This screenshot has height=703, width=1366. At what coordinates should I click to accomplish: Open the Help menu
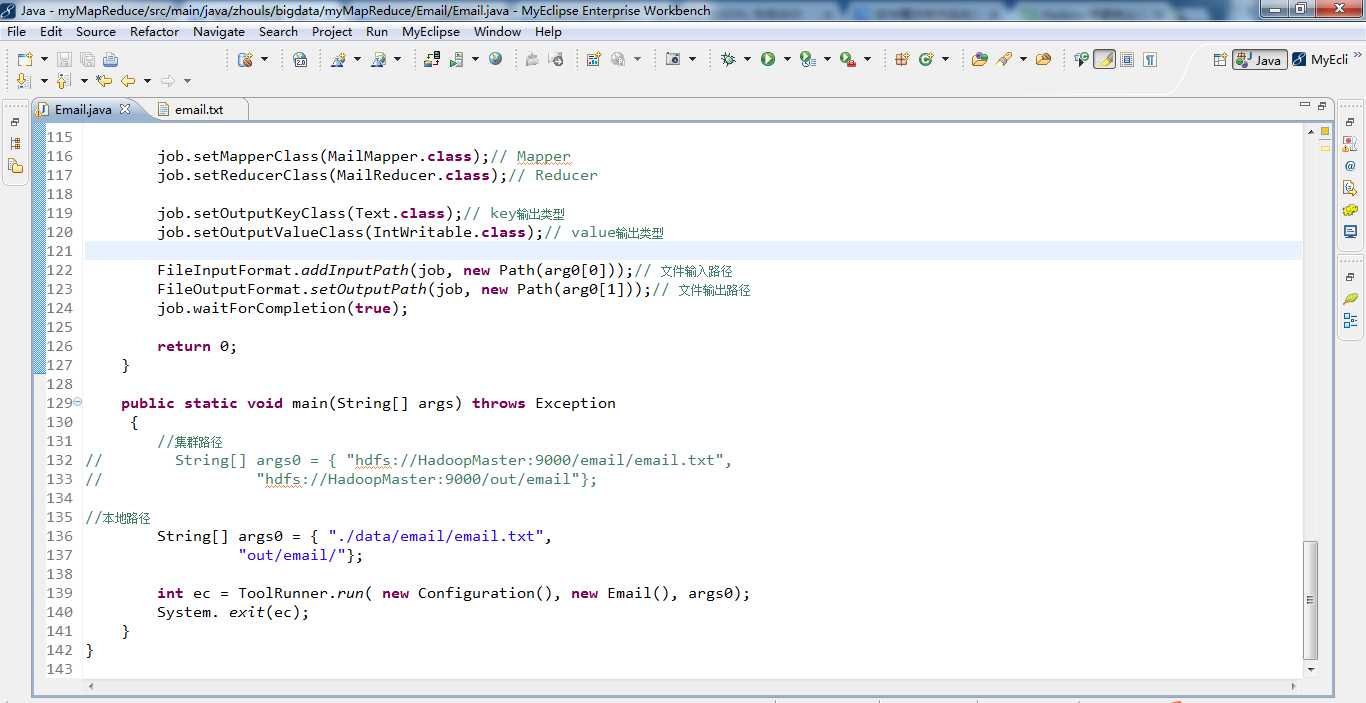tap(548, 31)
